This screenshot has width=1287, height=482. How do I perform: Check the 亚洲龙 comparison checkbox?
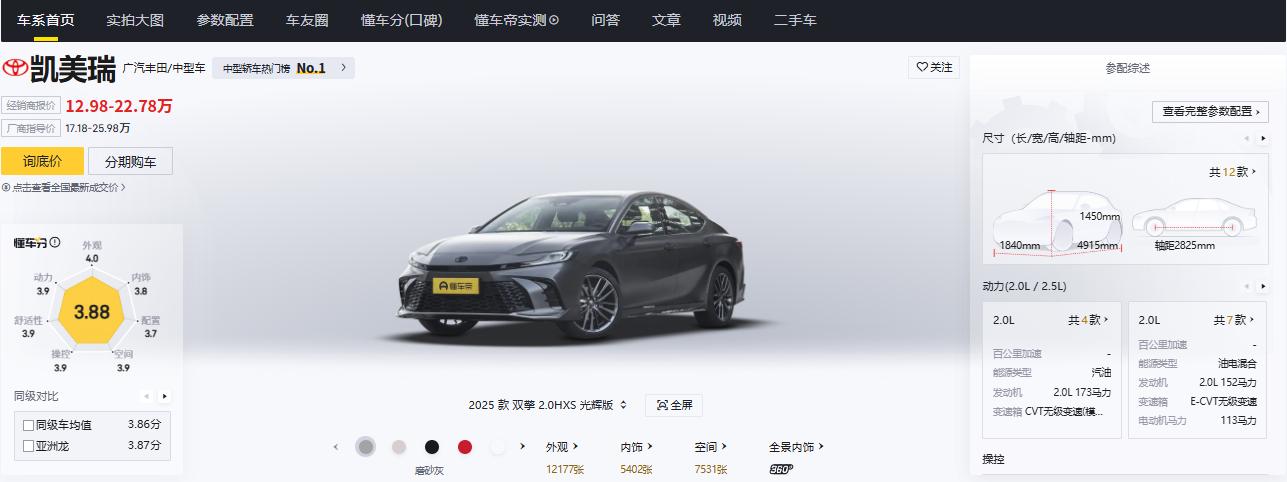(x=29, y=446)
